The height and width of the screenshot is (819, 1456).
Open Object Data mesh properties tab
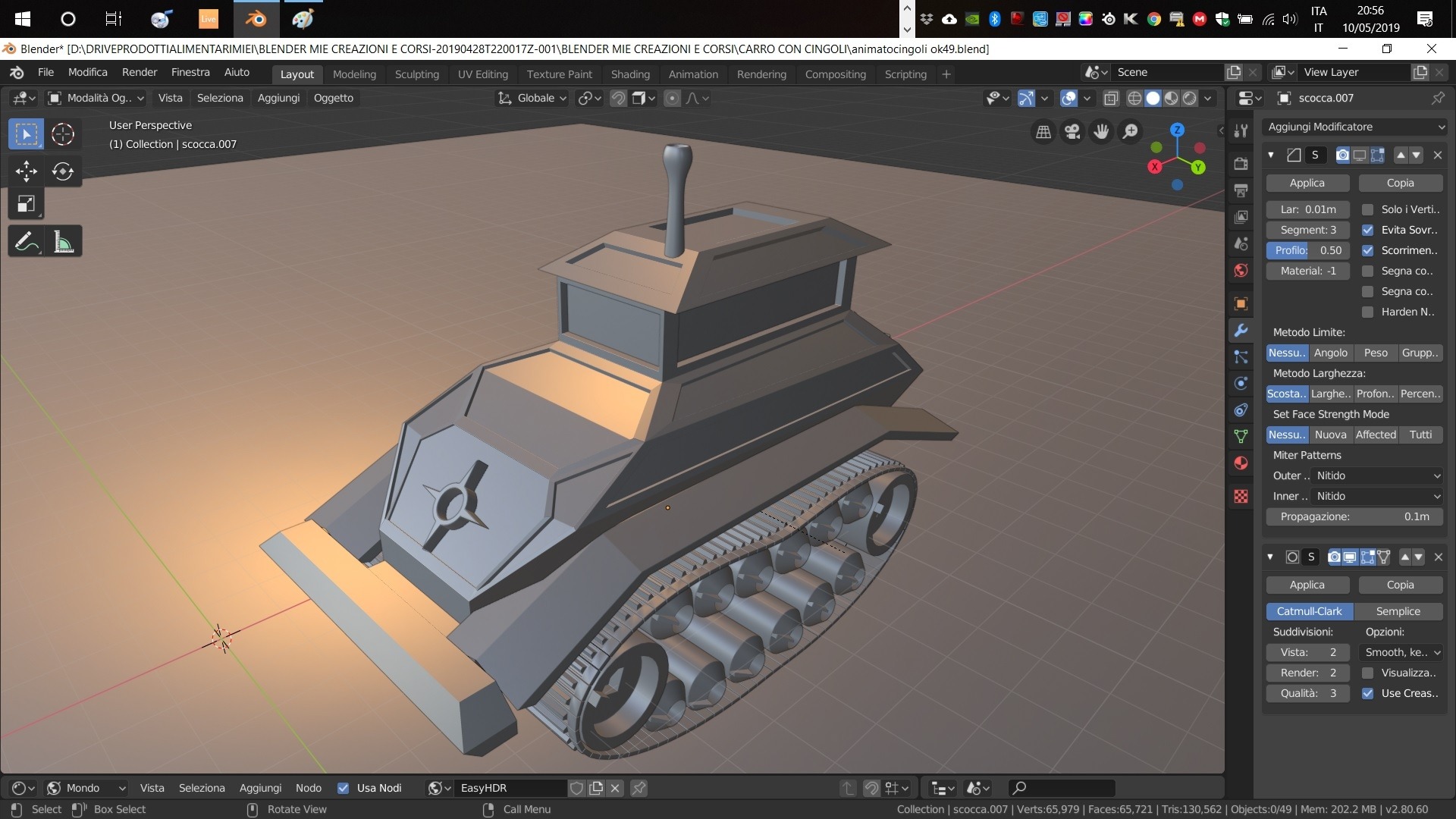click(1241, 437)
